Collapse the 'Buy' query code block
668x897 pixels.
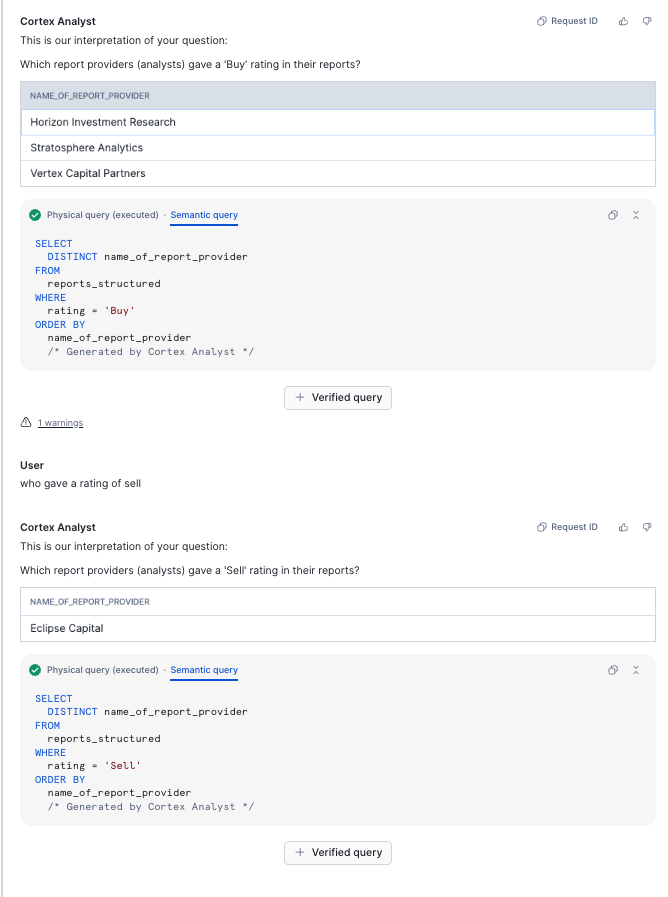click(x=636, y=215)
